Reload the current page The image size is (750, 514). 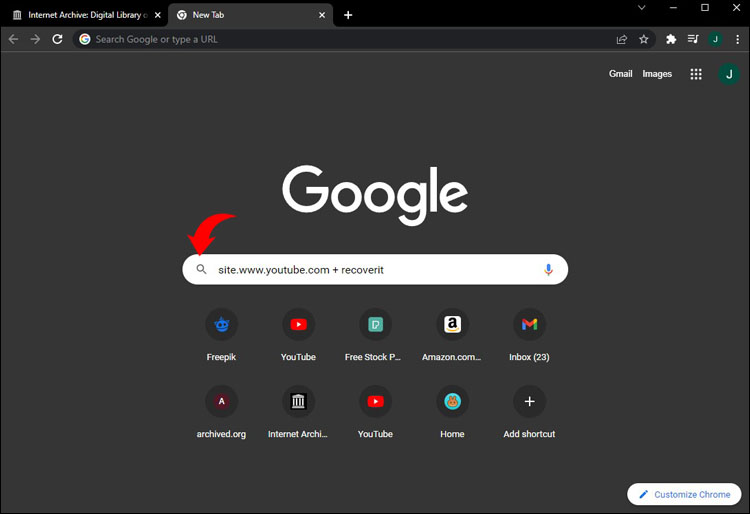[57, 39]
